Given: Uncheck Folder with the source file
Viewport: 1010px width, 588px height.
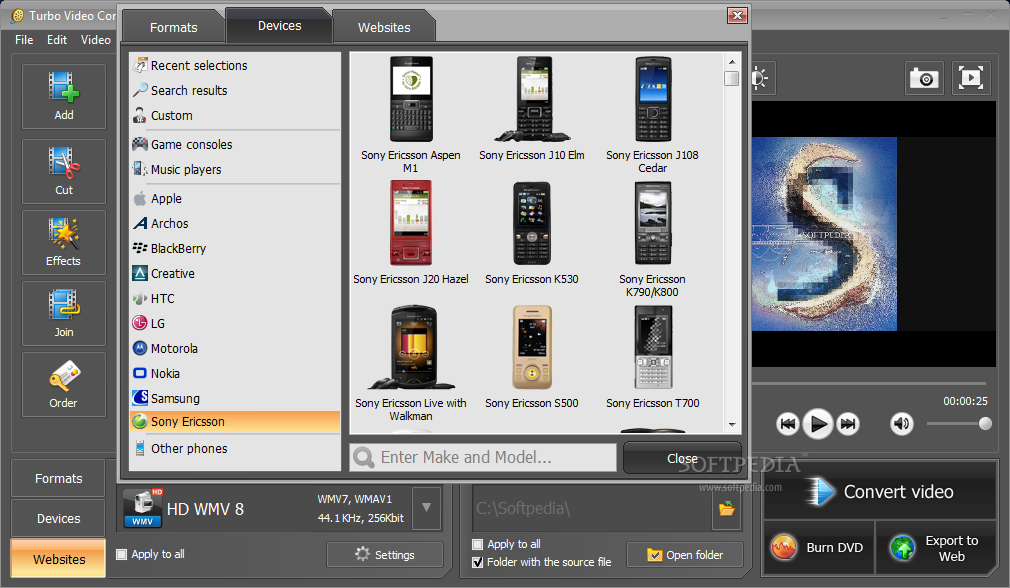Looking at the screenshot, I should click(x=477, y=562).
